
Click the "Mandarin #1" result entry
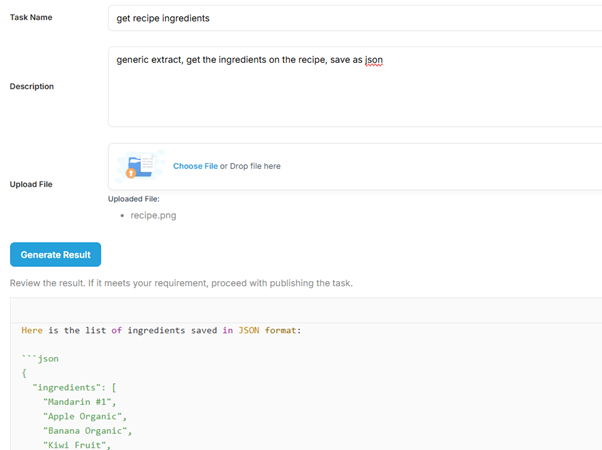[x=79, y=402]
